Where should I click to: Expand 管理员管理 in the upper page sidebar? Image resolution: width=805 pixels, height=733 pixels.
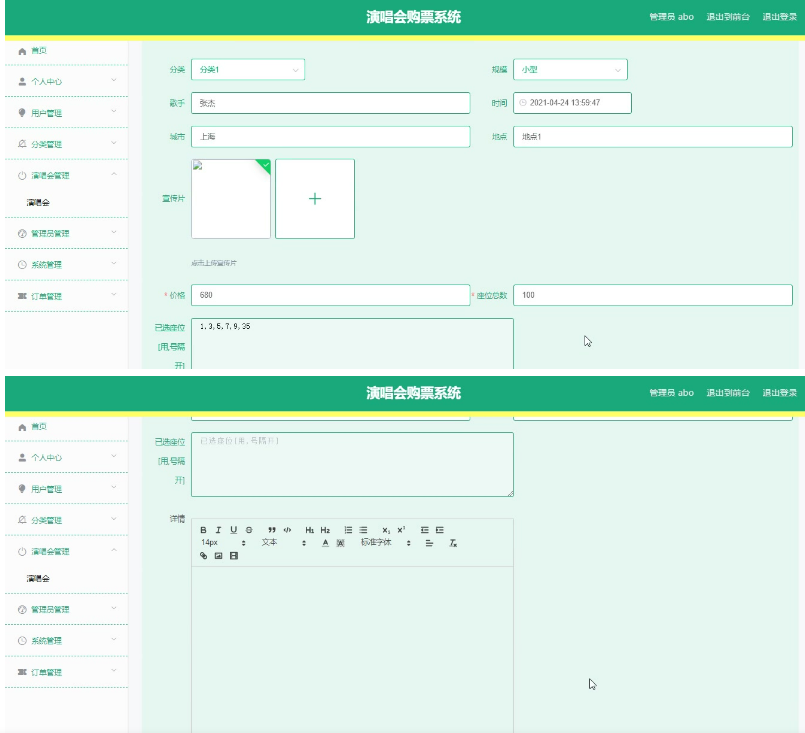pyautogui.click(x=66, y=233)
